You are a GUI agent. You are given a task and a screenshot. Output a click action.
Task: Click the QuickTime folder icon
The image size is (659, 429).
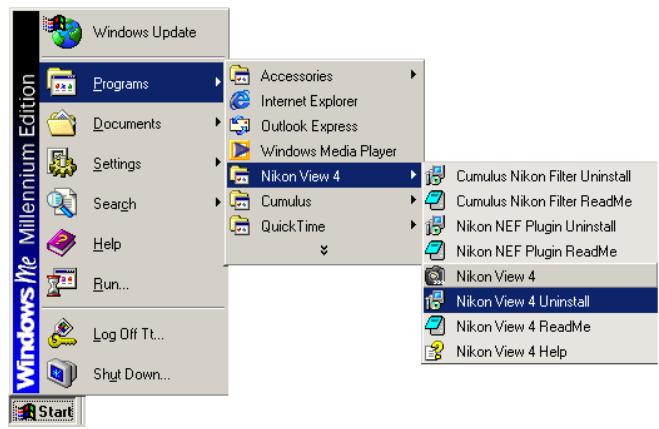pos(240,226)
